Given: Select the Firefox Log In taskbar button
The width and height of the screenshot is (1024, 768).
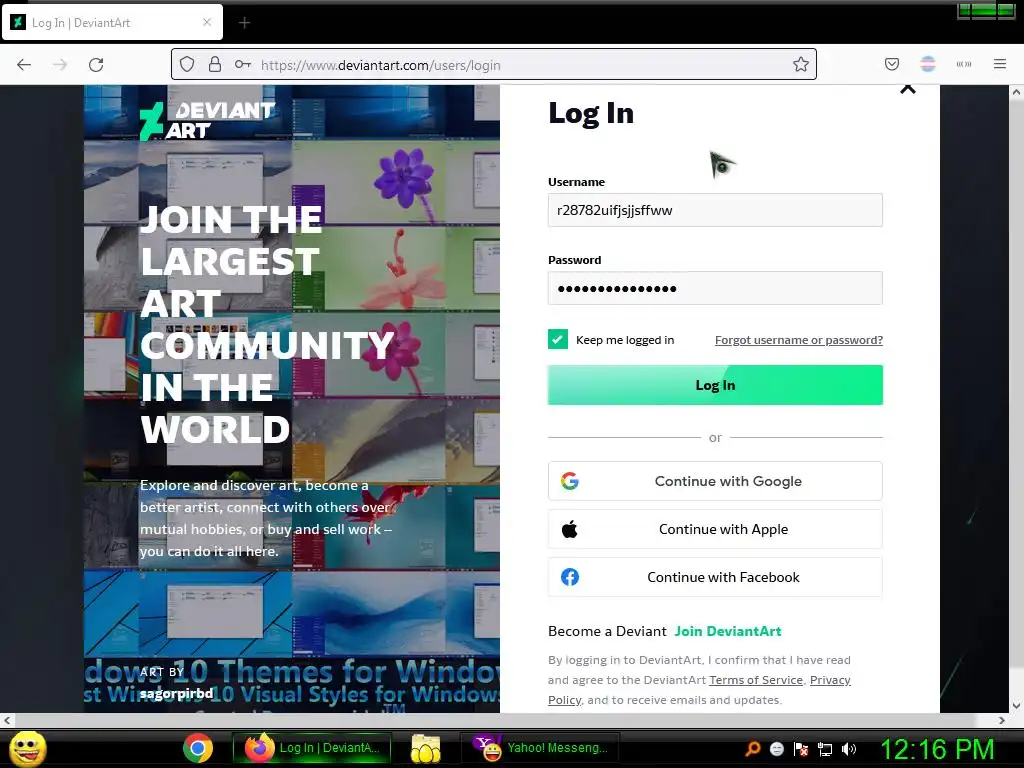Looking at the screenshot, I should [312, 748].
